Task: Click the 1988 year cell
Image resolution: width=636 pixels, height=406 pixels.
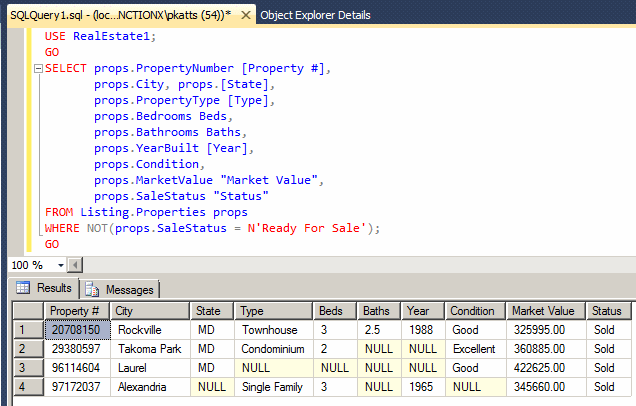Action: tap(423, 330)
